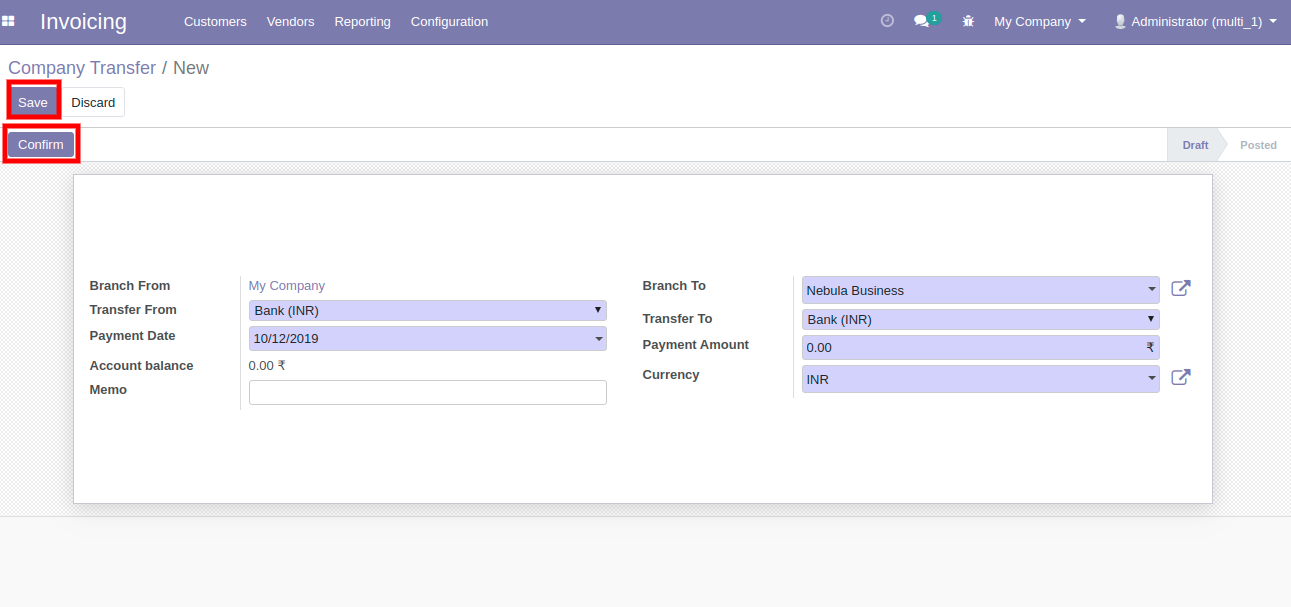This screenshot has height=607, width=1291.
Task: Open the apps grid menu icon
Action: tap(9, 21)
